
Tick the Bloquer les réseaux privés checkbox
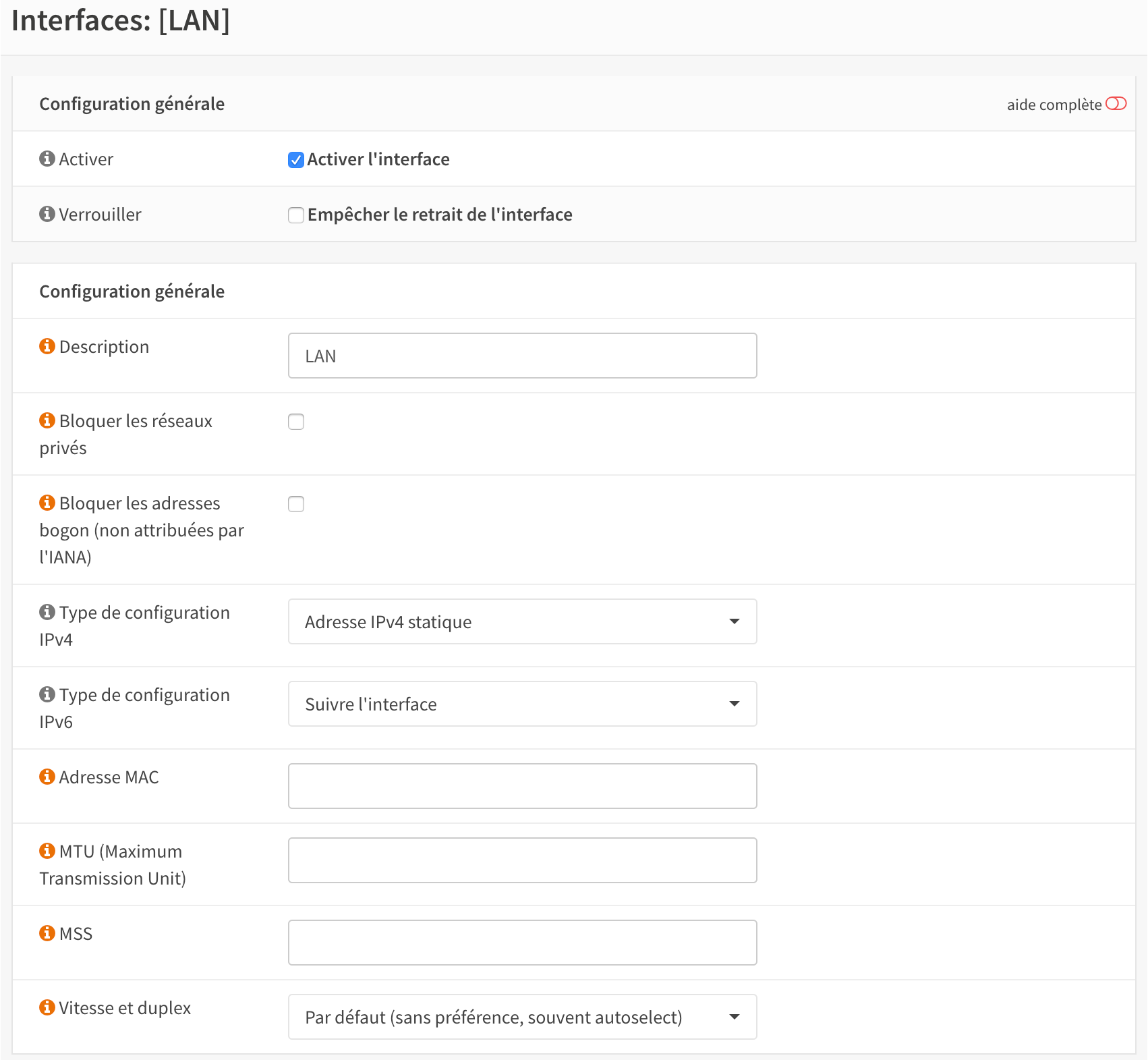pos(296,422)
